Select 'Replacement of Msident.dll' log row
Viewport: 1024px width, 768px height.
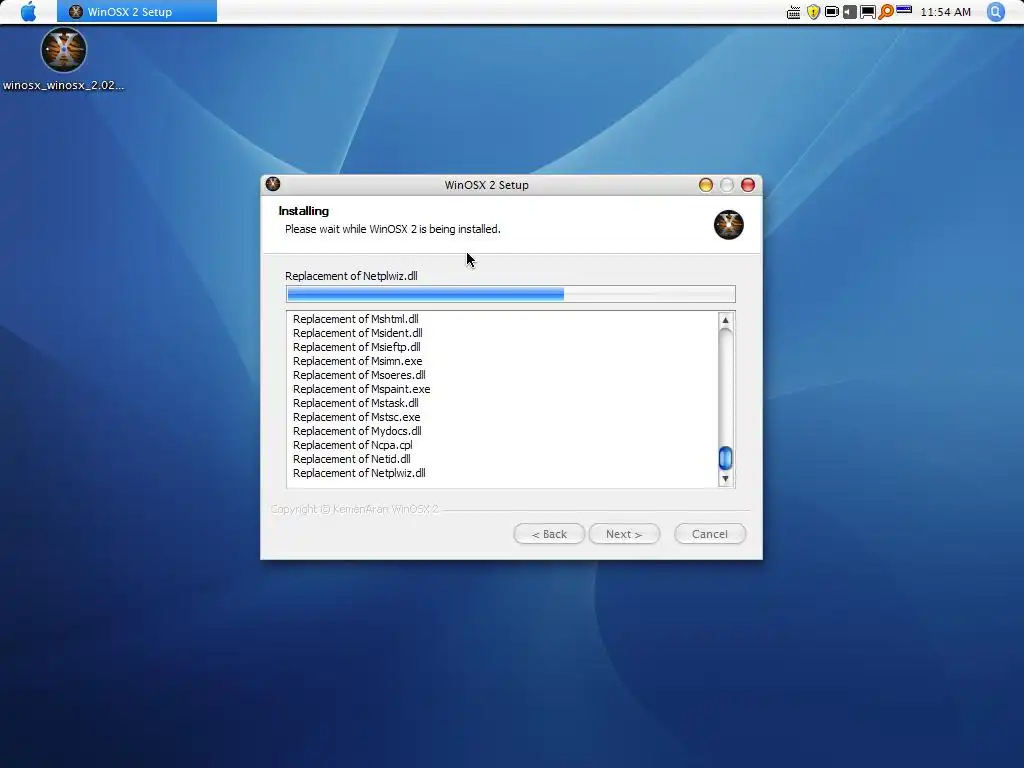point(357,333)
